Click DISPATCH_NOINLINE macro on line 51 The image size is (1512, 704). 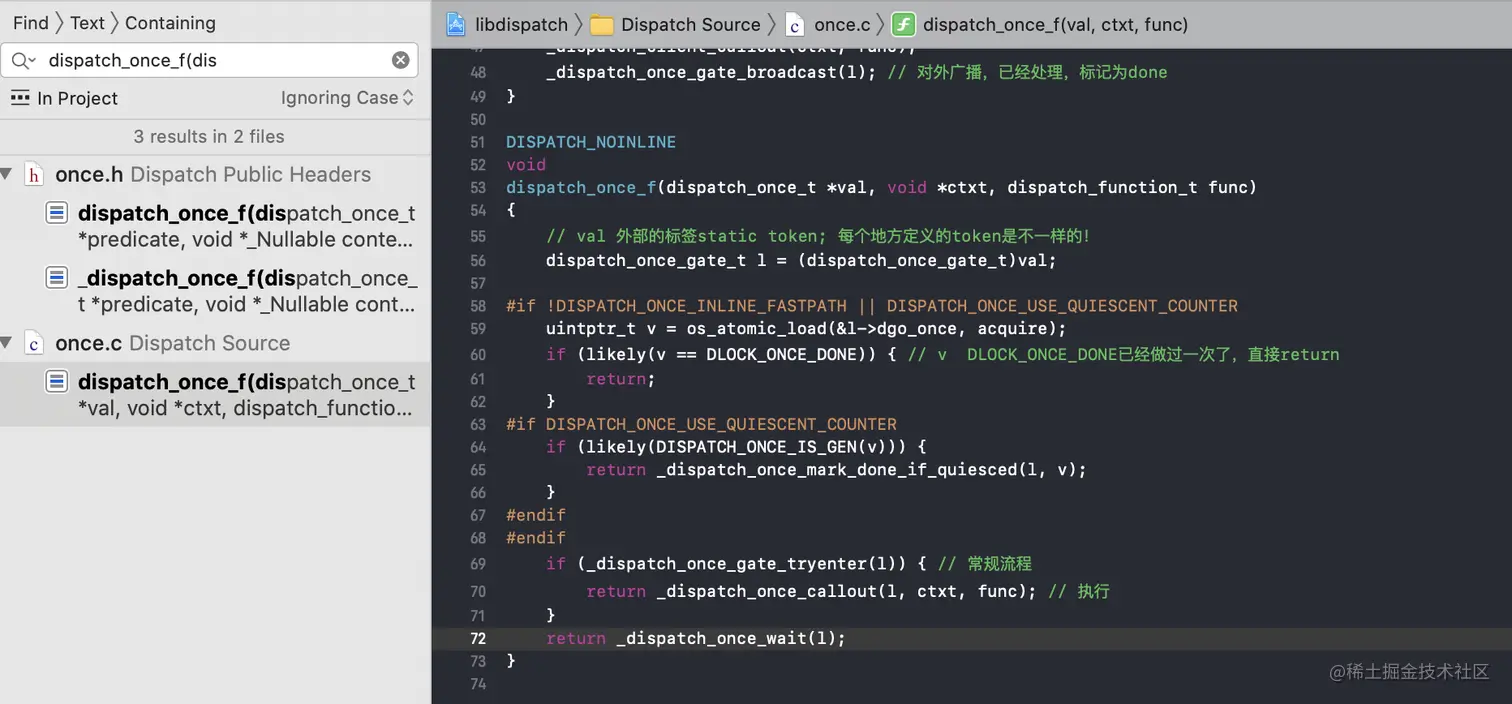pos(591,142)
